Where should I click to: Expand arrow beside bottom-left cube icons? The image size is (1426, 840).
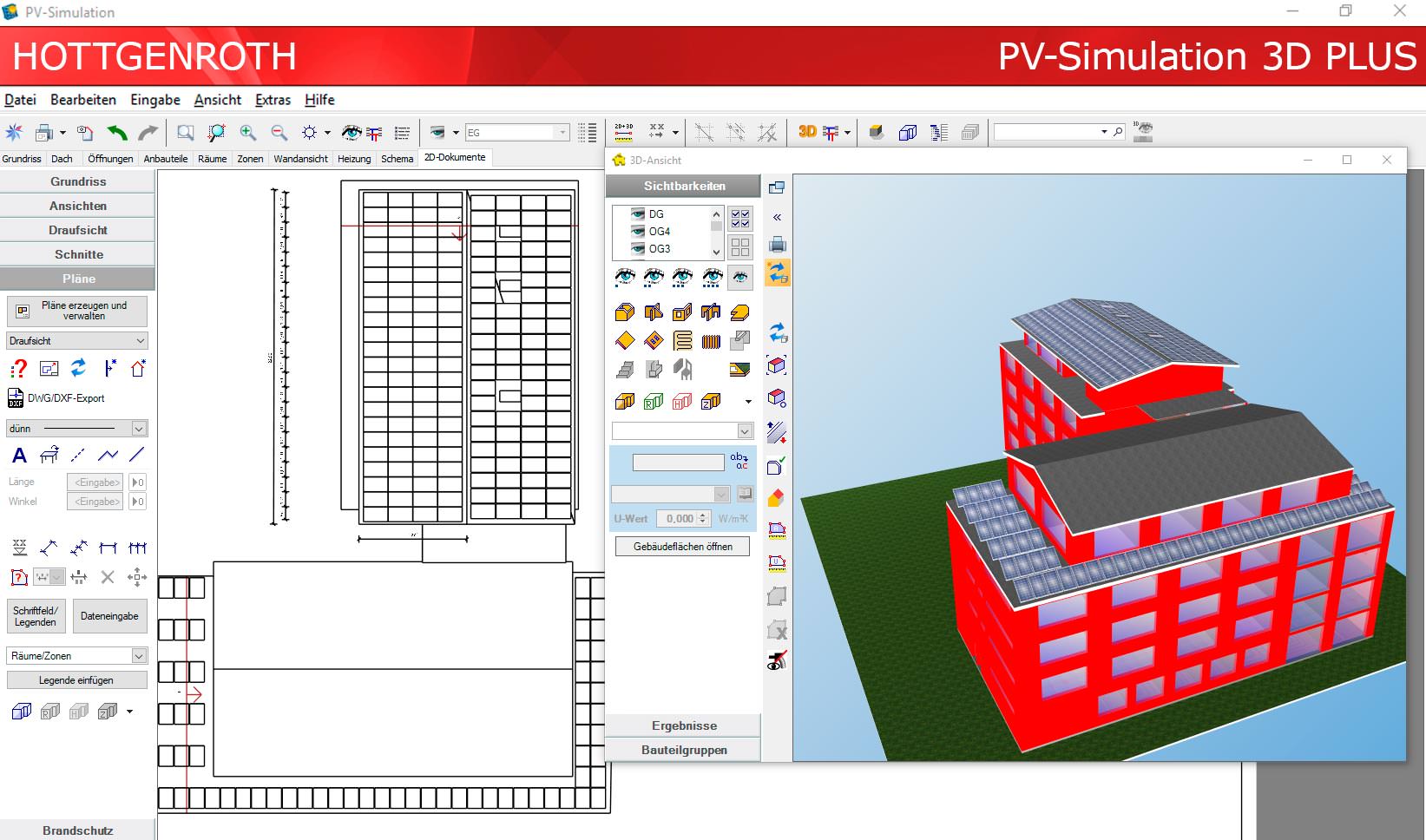click(x=130, y=712)
